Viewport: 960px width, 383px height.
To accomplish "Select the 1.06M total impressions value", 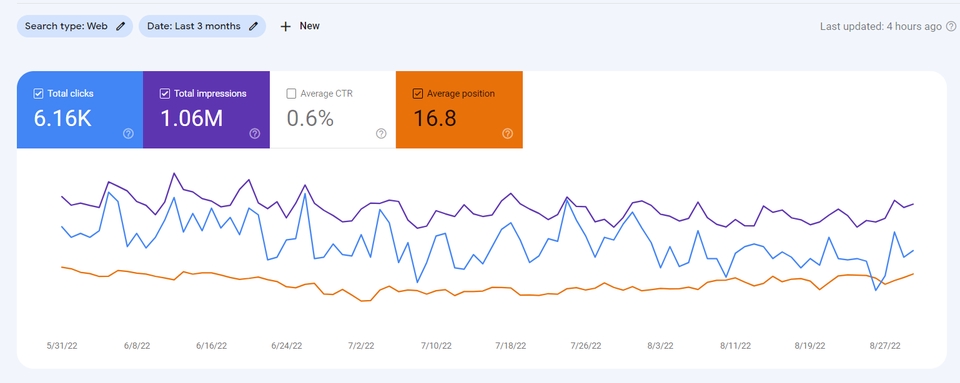I will tap(192, 119).
